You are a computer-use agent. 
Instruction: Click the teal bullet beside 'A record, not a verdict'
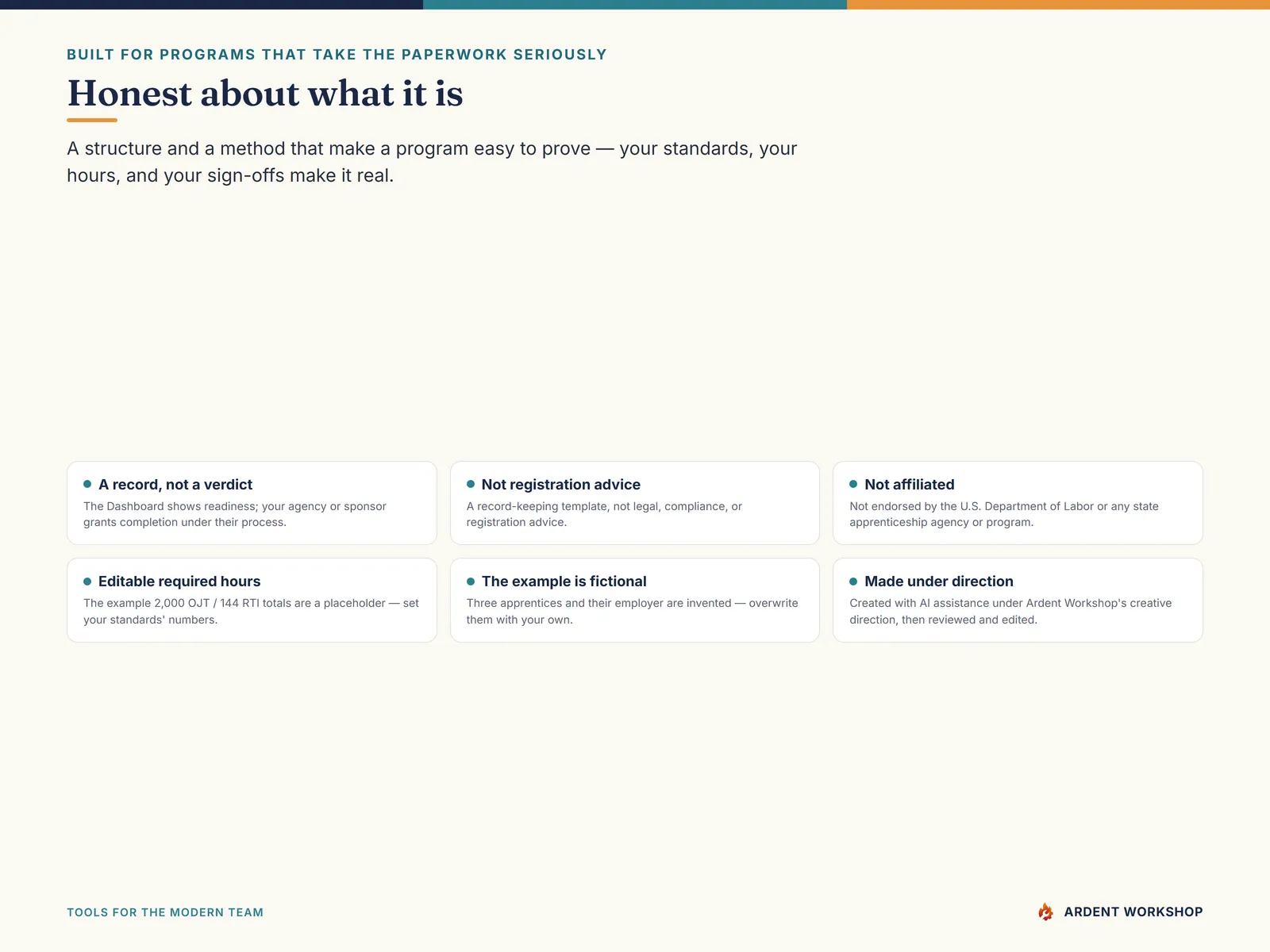tap(87, 484)
